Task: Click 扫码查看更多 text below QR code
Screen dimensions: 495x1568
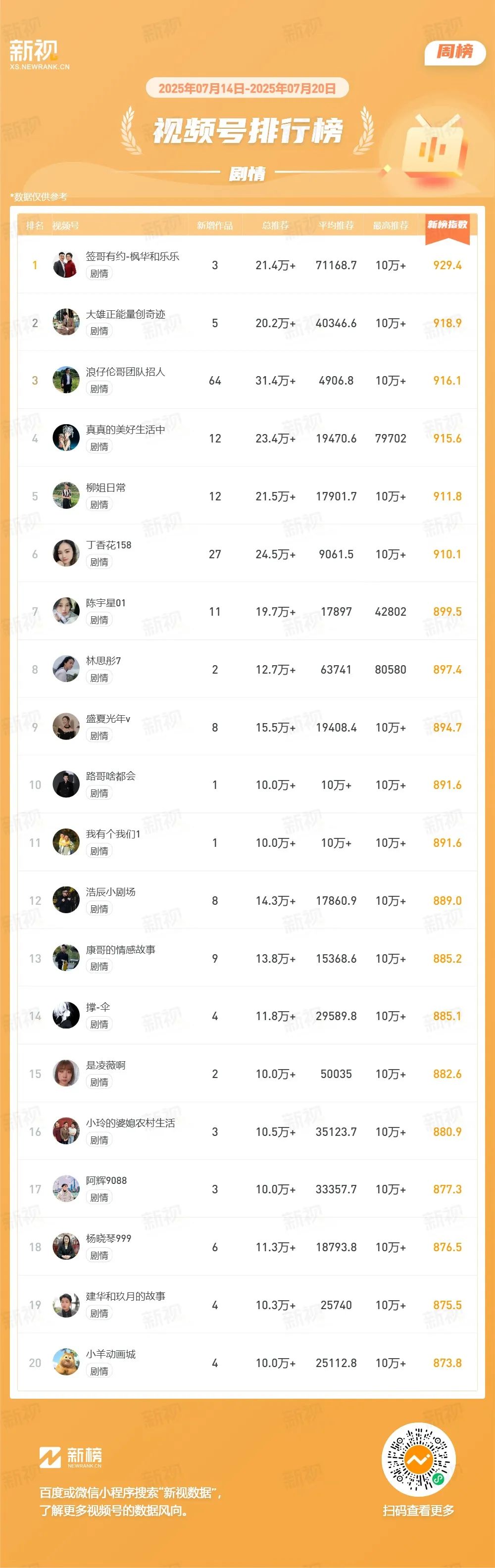Action: [419, 1510]
